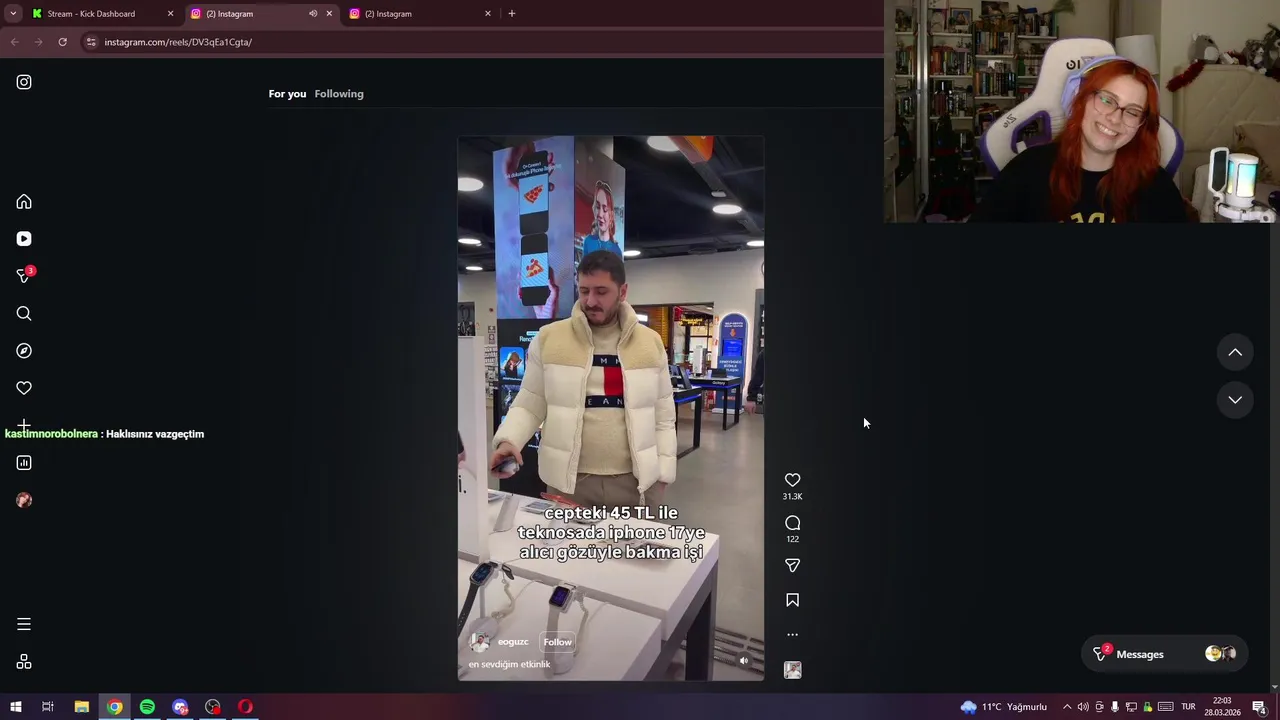Click the 122 comment count

pyautogui.click(x=792, y=540)
